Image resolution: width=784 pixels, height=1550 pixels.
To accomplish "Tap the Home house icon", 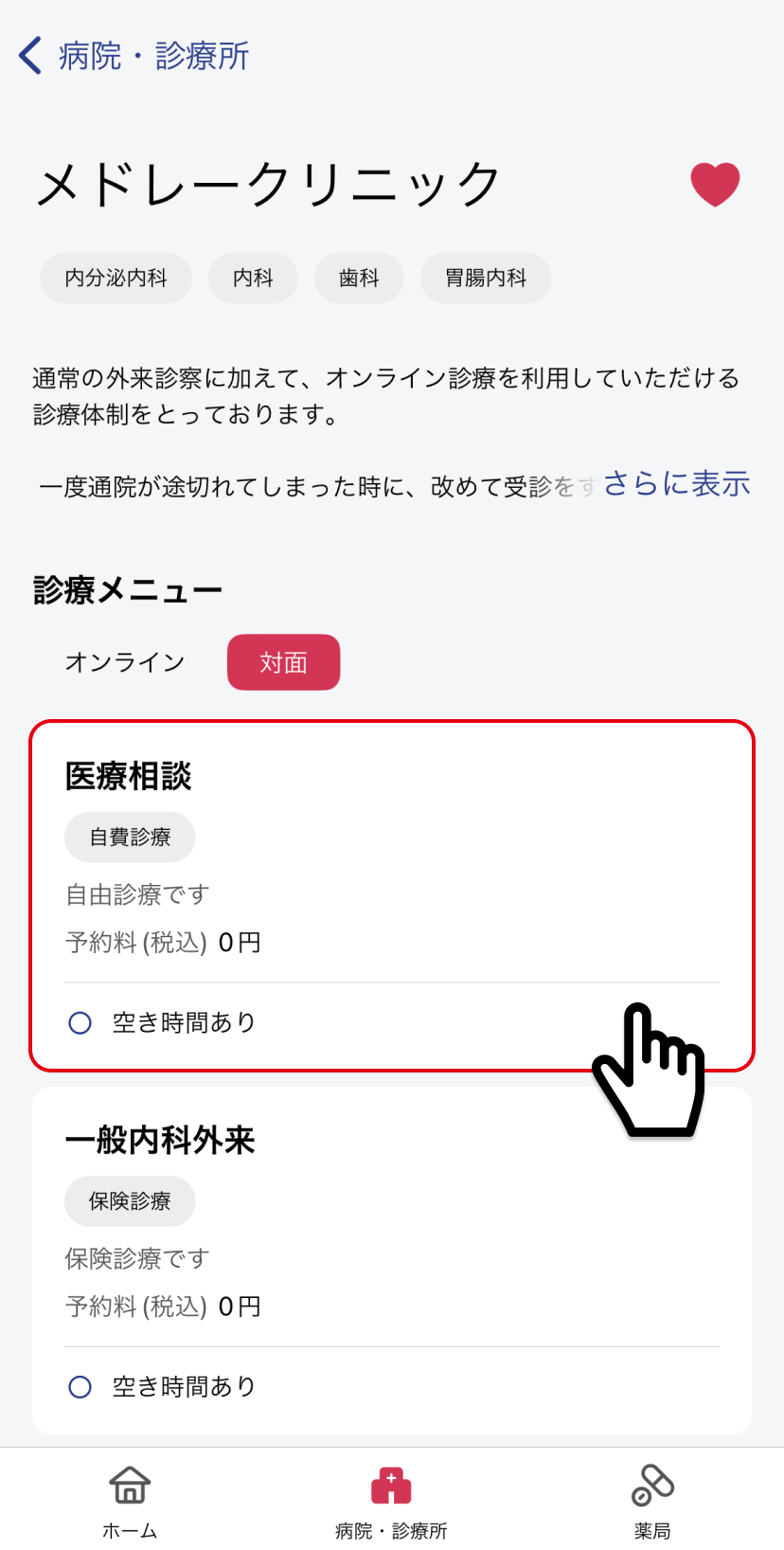I will pos(130,1485).
